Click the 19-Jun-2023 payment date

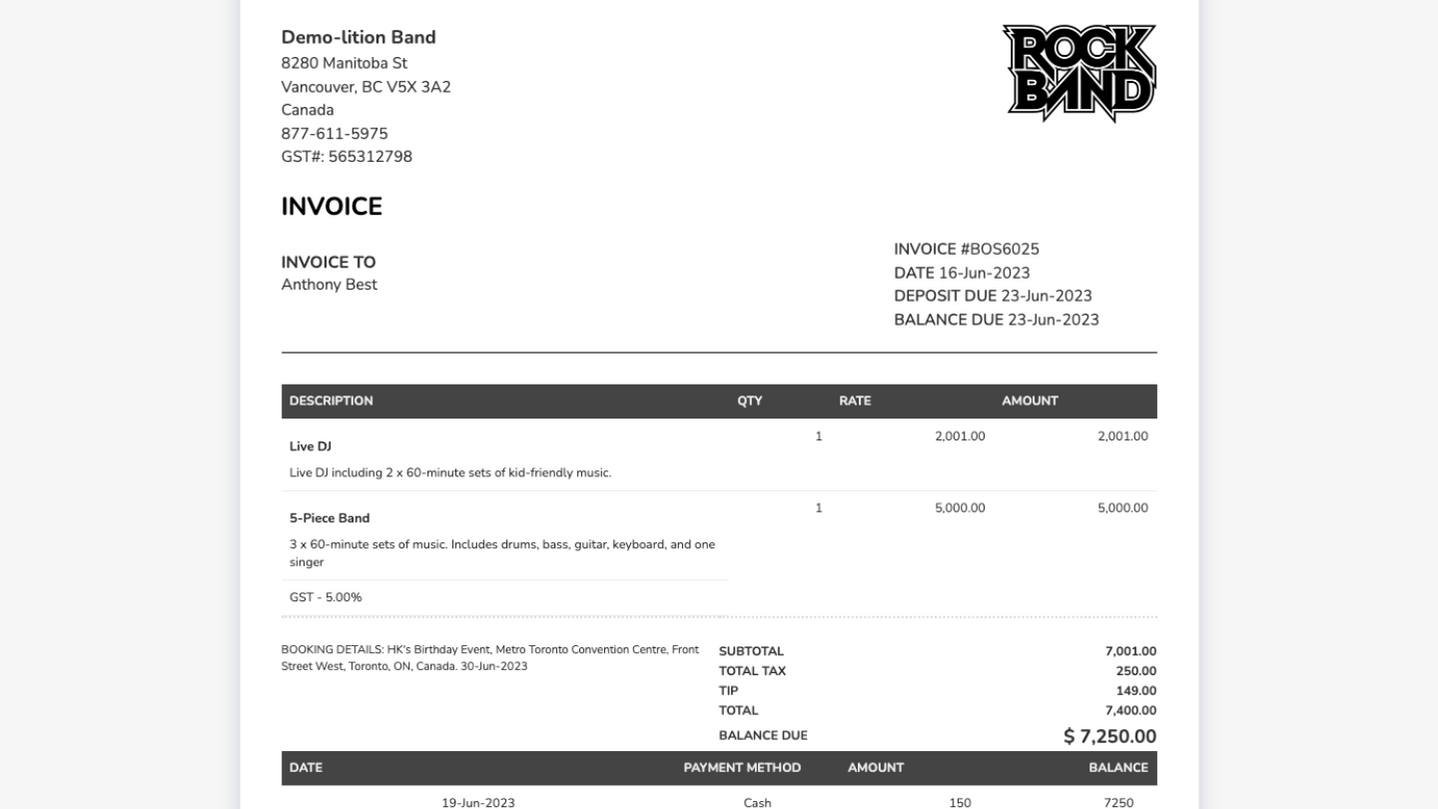point(478,802)
